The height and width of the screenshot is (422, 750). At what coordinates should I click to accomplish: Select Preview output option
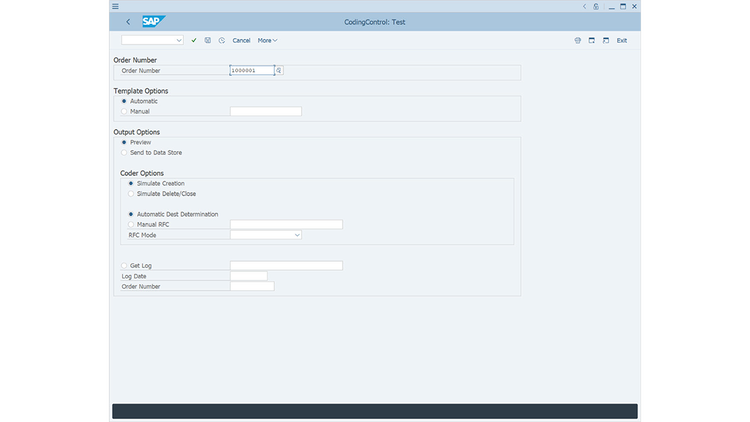124,142
